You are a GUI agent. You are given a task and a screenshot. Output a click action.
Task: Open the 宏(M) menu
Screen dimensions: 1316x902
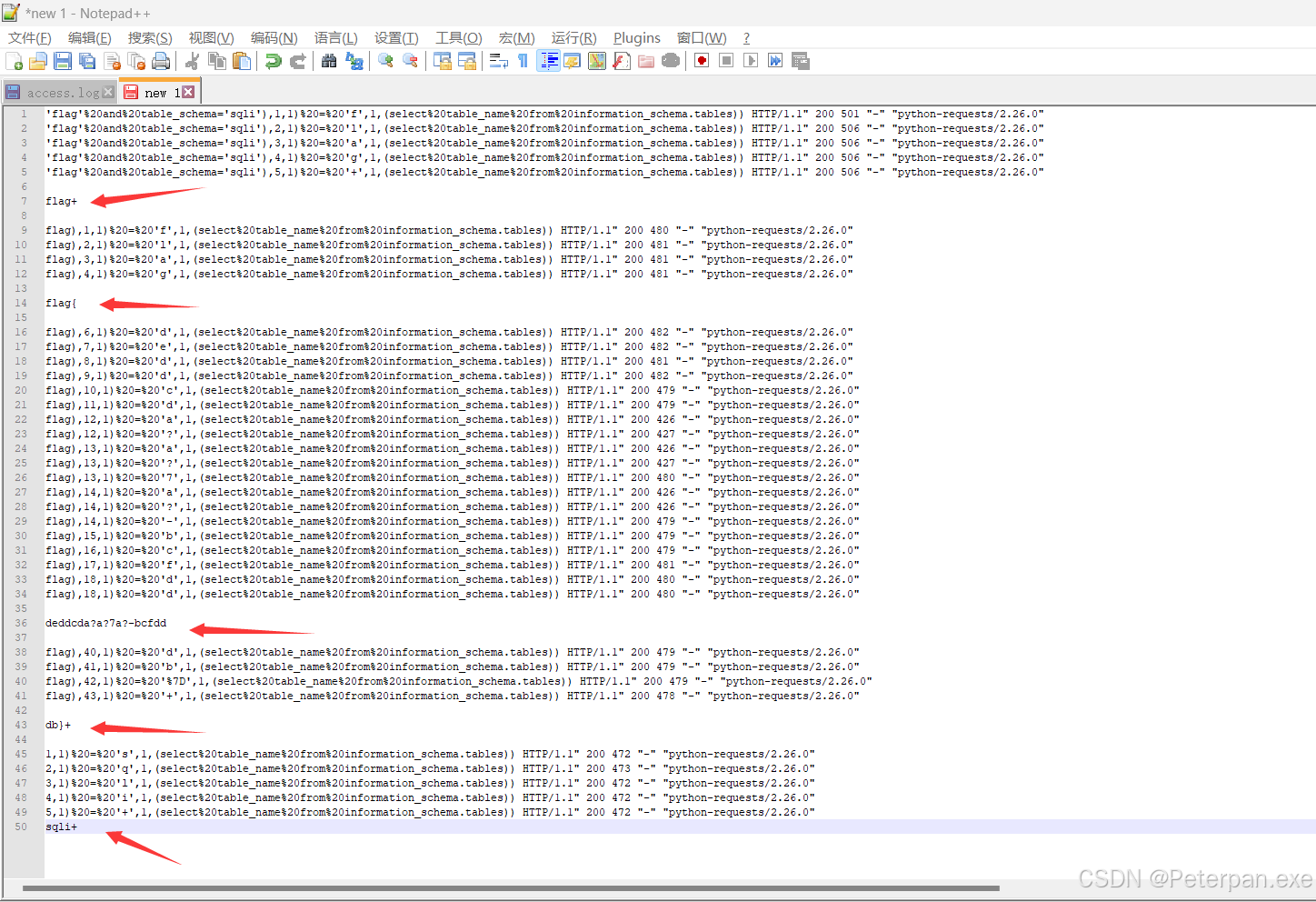(517, 37)
